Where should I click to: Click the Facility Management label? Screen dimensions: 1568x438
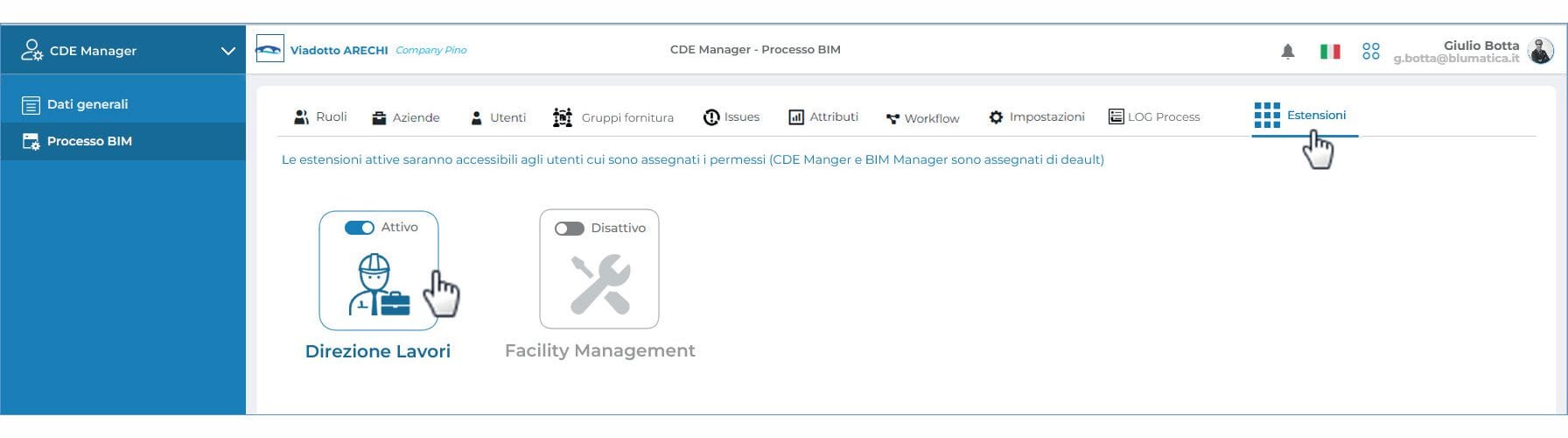coord(599,350)
